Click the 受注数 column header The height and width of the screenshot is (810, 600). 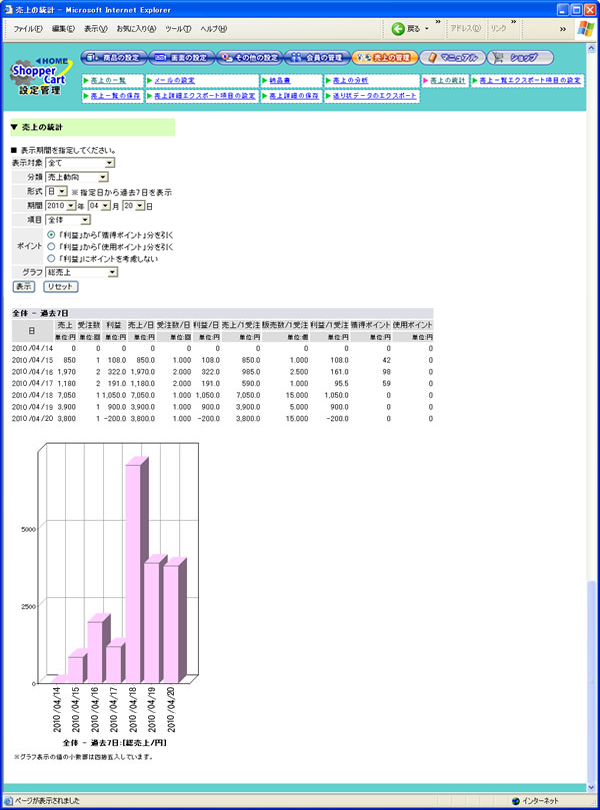point(88,325)
